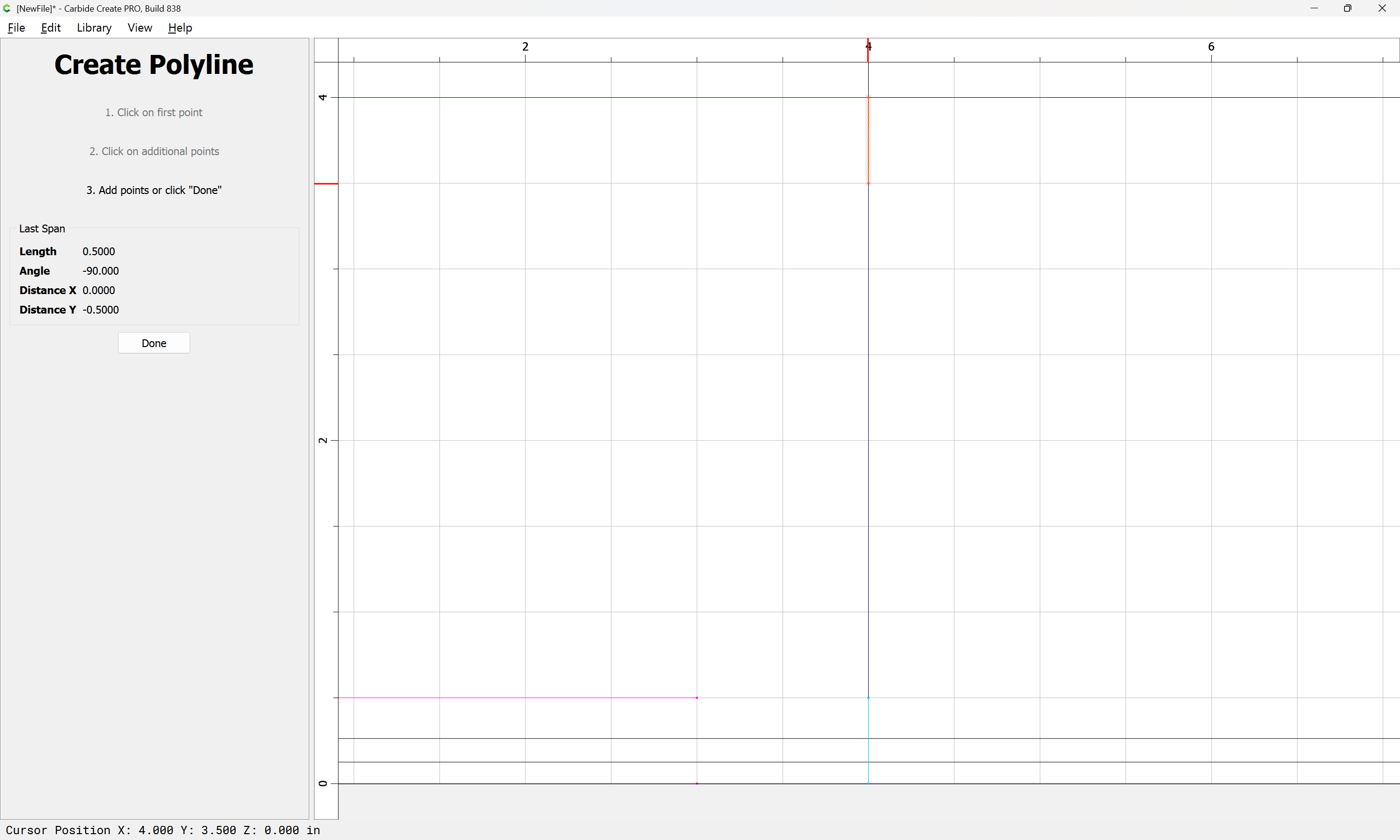Image resolution: width=1400 pixels, height=840 pixels.
Task: Click the magenta line's right endpoint node
Action: [697, 698]
